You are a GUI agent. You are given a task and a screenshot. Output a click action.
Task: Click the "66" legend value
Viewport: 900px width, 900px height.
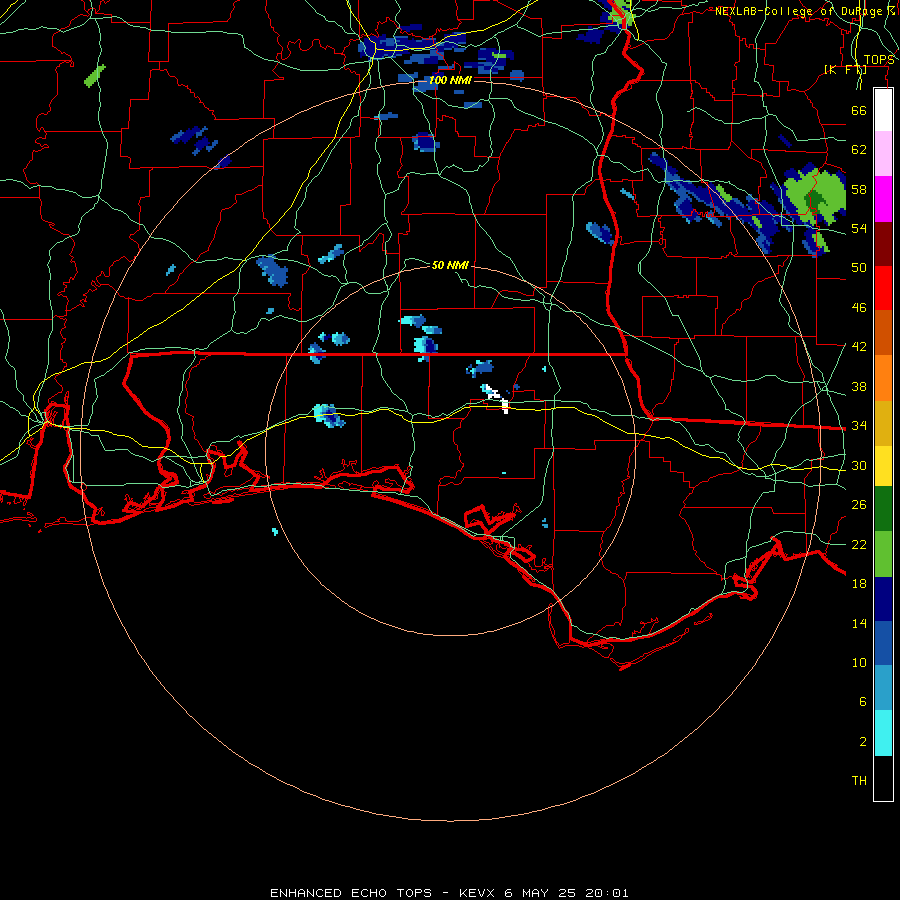click(859, 110)
